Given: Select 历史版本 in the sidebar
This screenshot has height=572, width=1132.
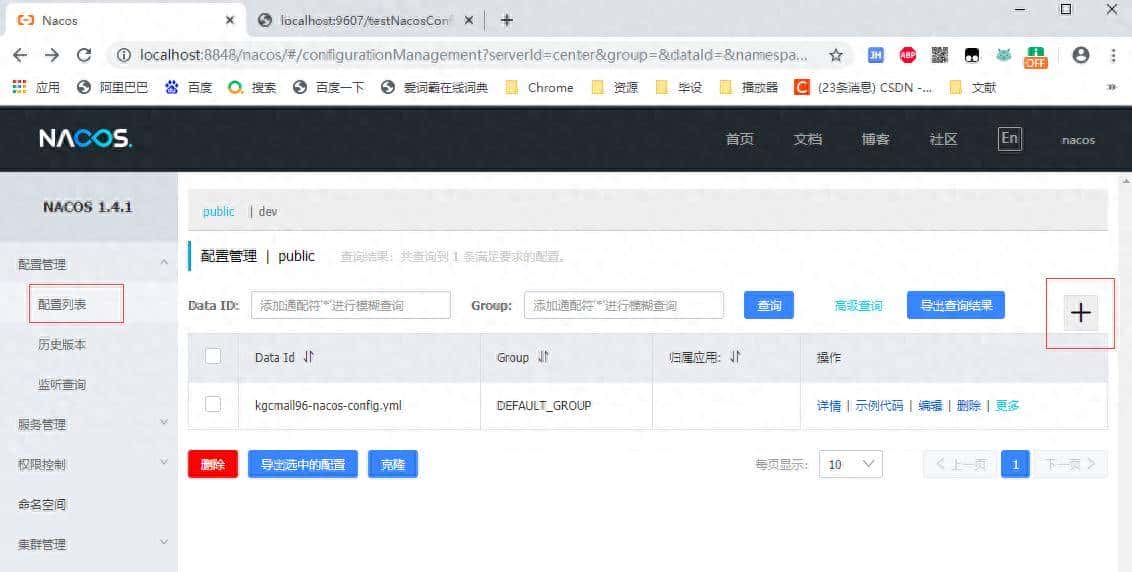Looking at the screenshot, I should [x=62, y=344].
